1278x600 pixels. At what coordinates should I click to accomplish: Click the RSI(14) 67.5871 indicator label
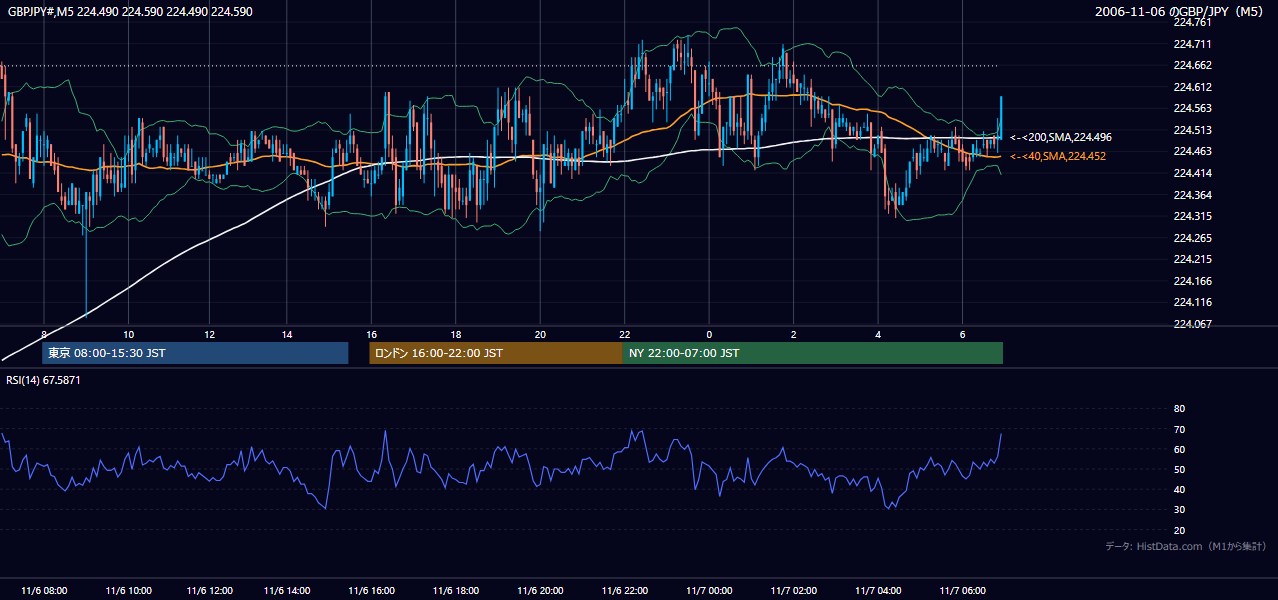click(43, 380)
